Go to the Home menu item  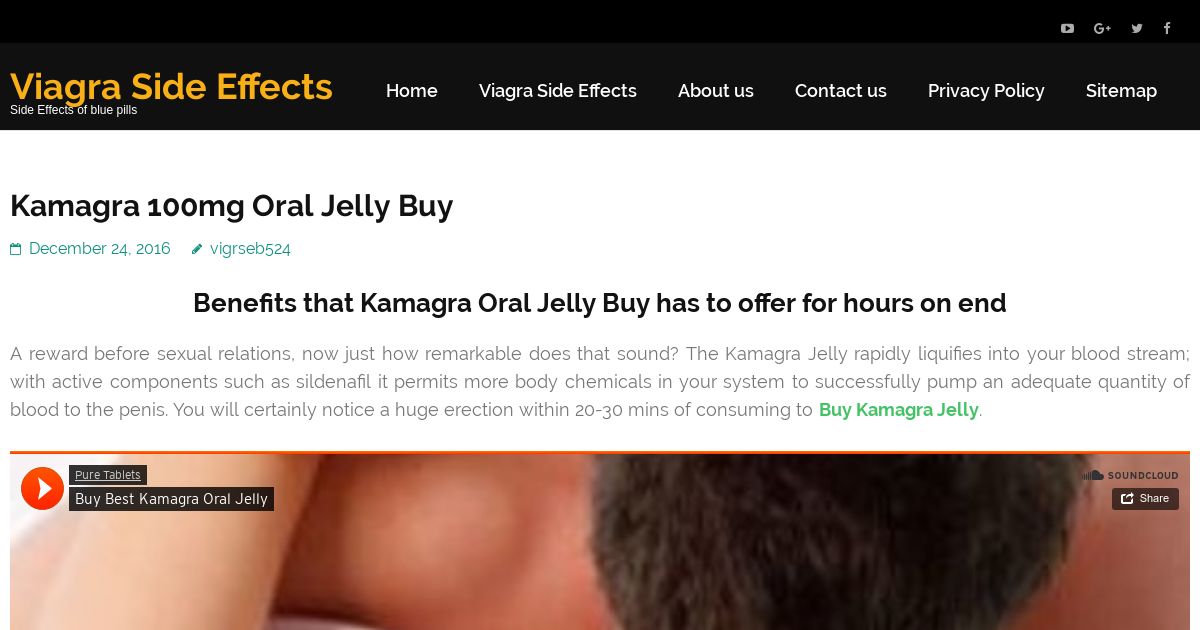(x=412, y=90)
